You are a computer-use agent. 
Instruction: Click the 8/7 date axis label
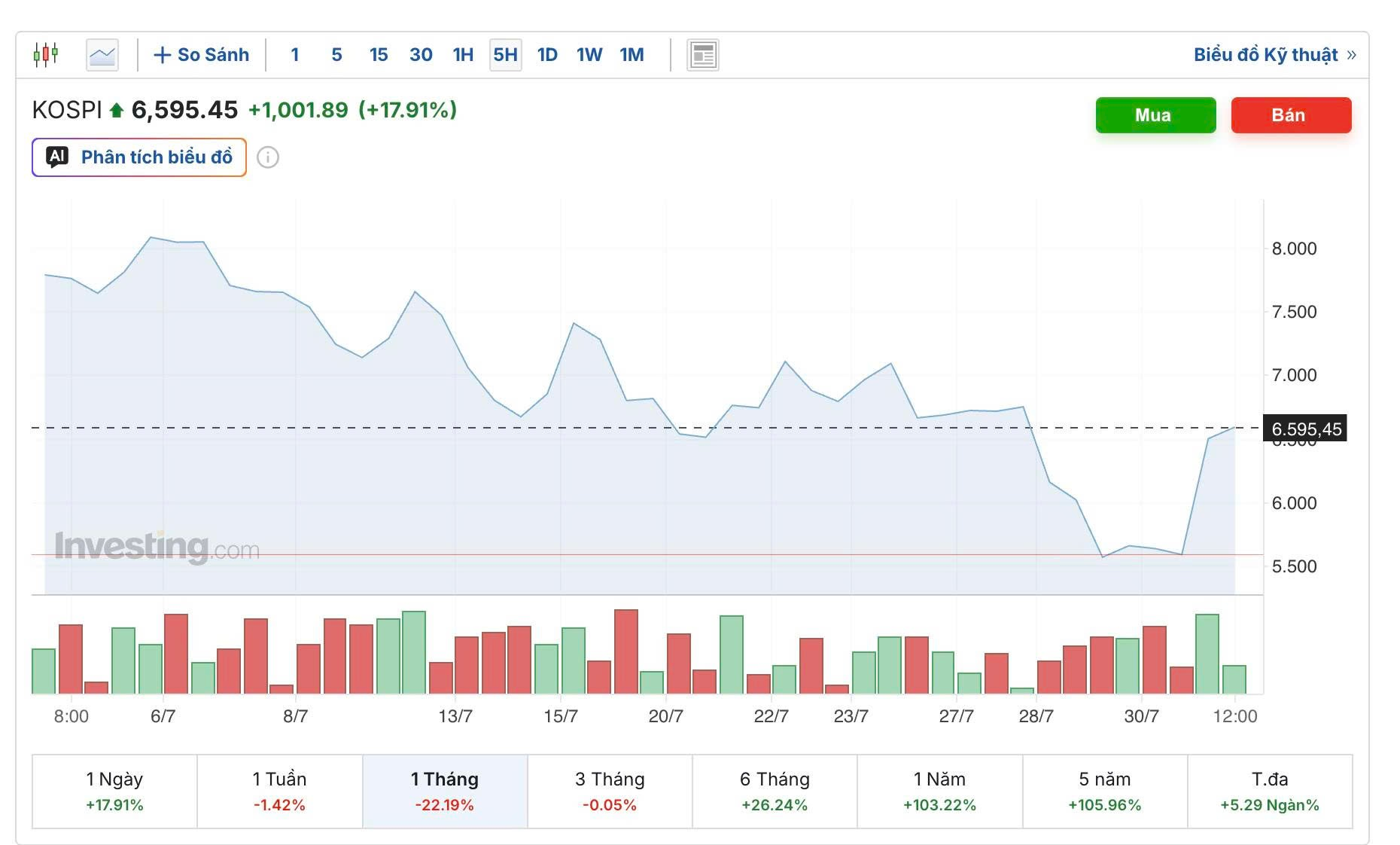pos(295,716)
